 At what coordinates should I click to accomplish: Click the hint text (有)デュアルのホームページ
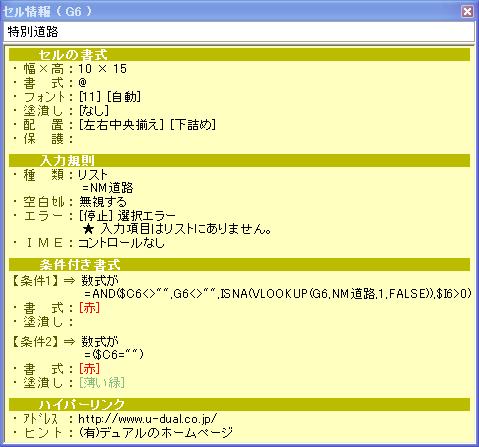[156, 433]
